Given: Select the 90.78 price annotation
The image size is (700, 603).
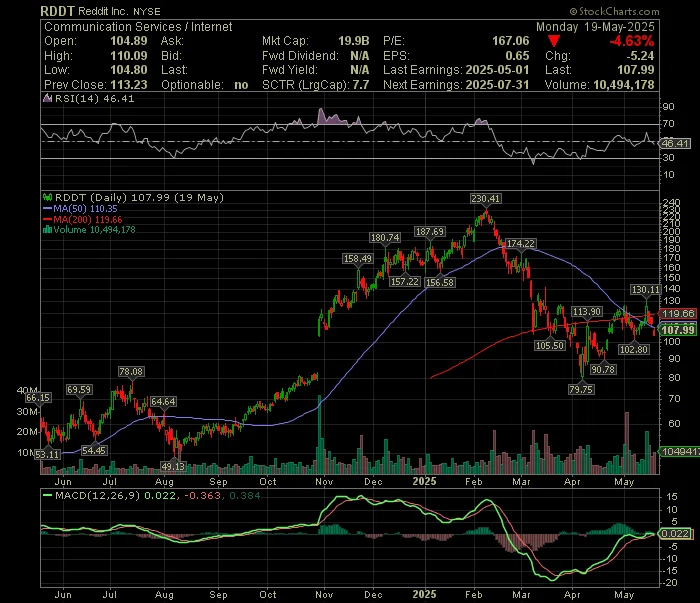Looking at the screenshot, I should point(603,370).
